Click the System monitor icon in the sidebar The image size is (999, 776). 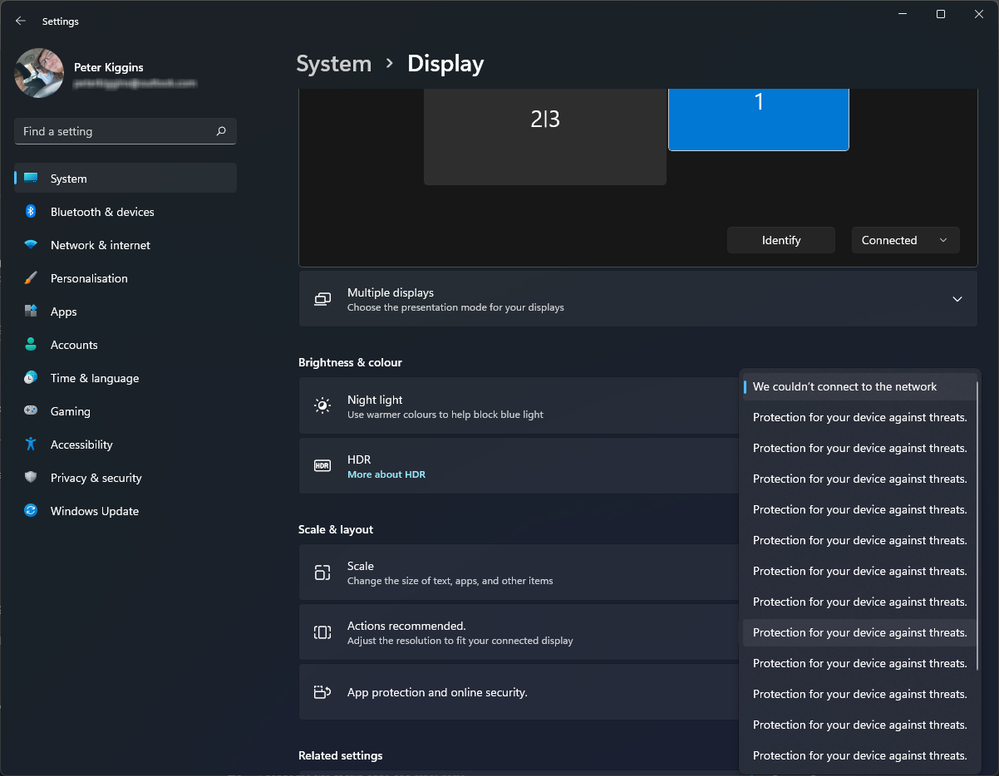tap(31, 178)
